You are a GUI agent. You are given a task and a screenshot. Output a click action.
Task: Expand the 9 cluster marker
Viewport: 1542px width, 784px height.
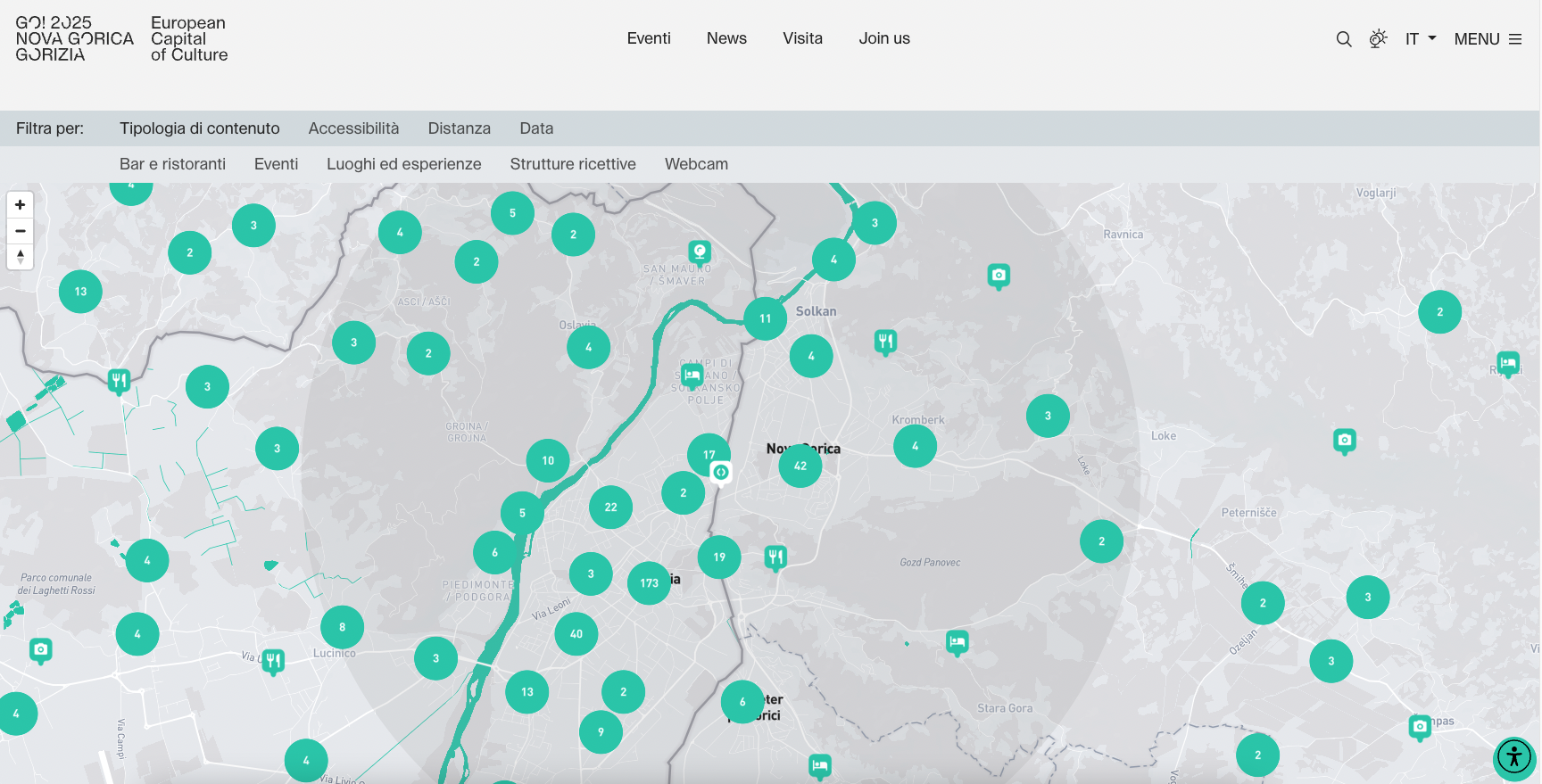click(x=601, y=732)
